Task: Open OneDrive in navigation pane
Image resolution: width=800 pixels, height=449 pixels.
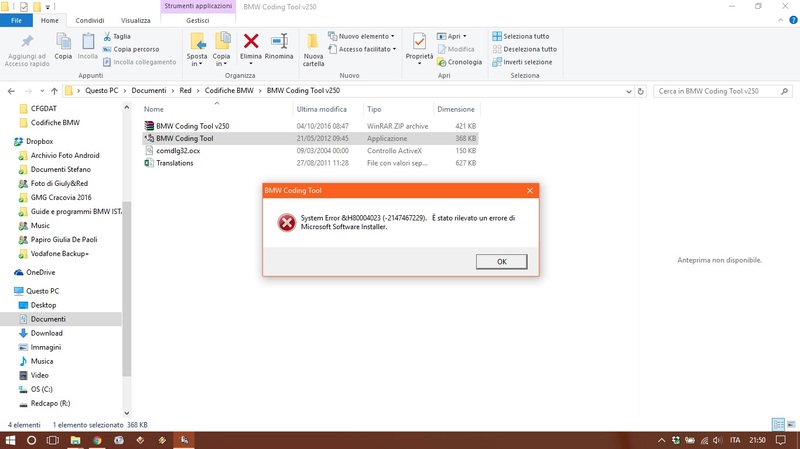Action: point(40,272)
